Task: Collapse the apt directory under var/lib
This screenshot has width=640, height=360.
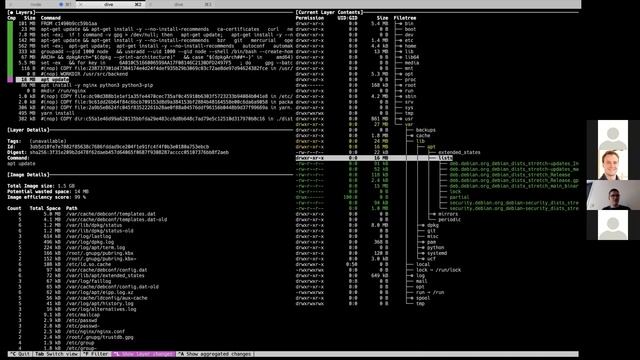Action: click(x=431, y=147)
